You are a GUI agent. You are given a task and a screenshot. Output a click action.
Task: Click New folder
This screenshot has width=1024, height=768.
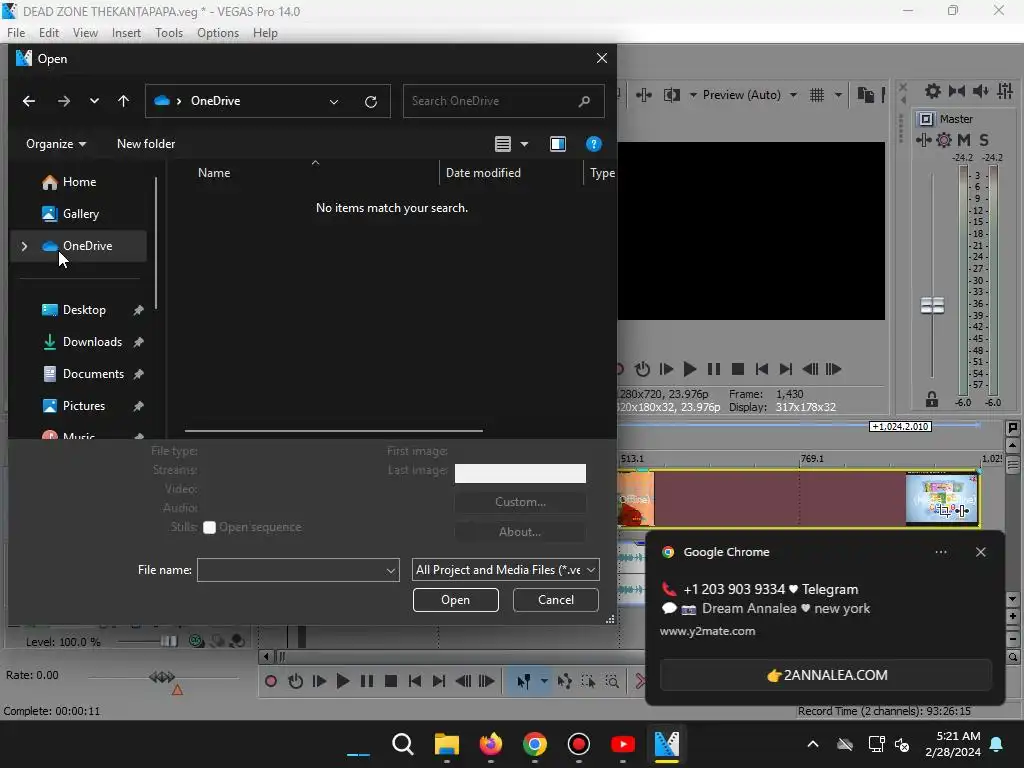[x=146, y=144]
